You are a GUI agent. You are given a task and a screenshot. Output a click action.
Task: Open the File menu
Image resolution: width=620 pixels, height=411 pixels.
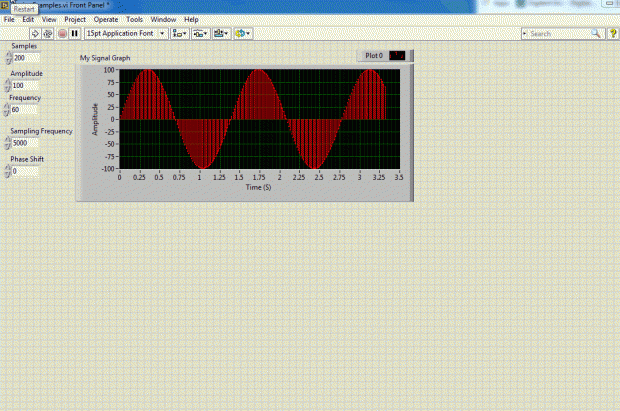point(9,19)
